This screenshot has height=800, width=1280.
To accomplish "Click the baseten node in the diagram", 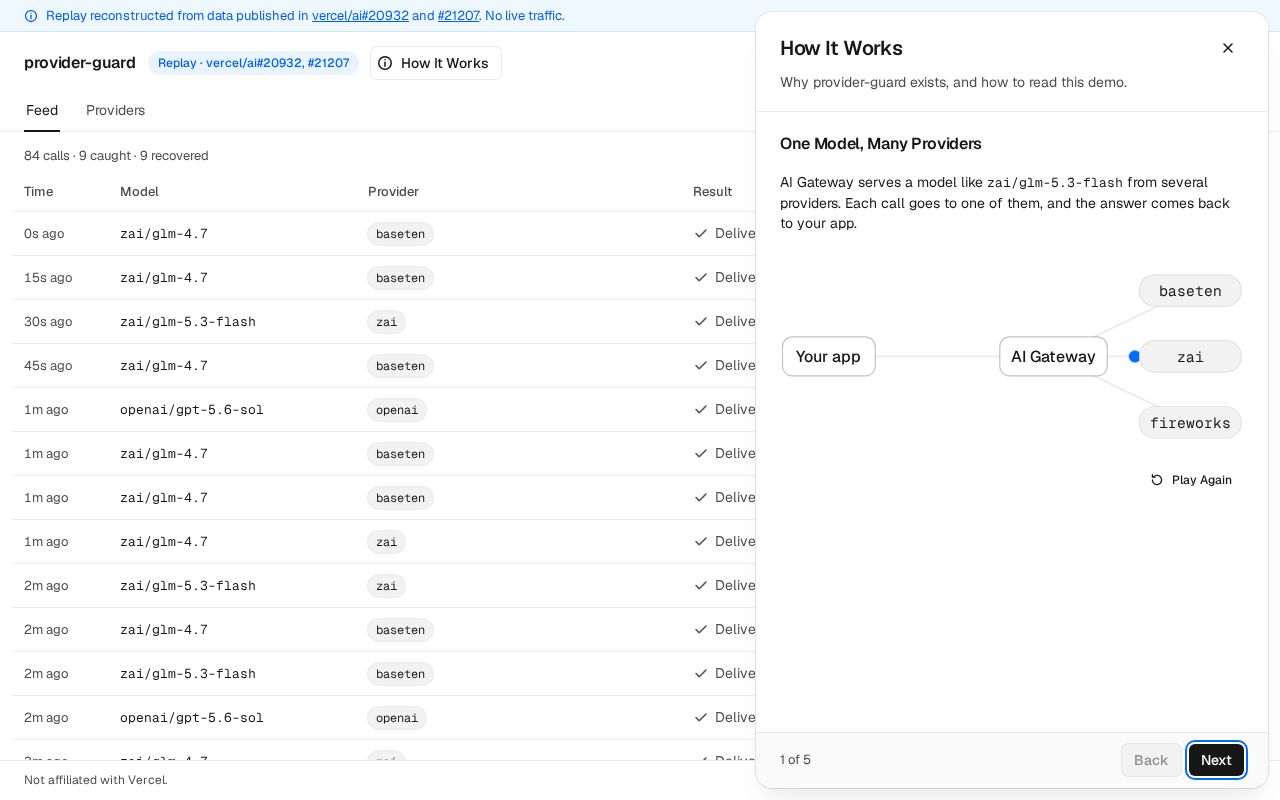I will tap(1190, 291).
